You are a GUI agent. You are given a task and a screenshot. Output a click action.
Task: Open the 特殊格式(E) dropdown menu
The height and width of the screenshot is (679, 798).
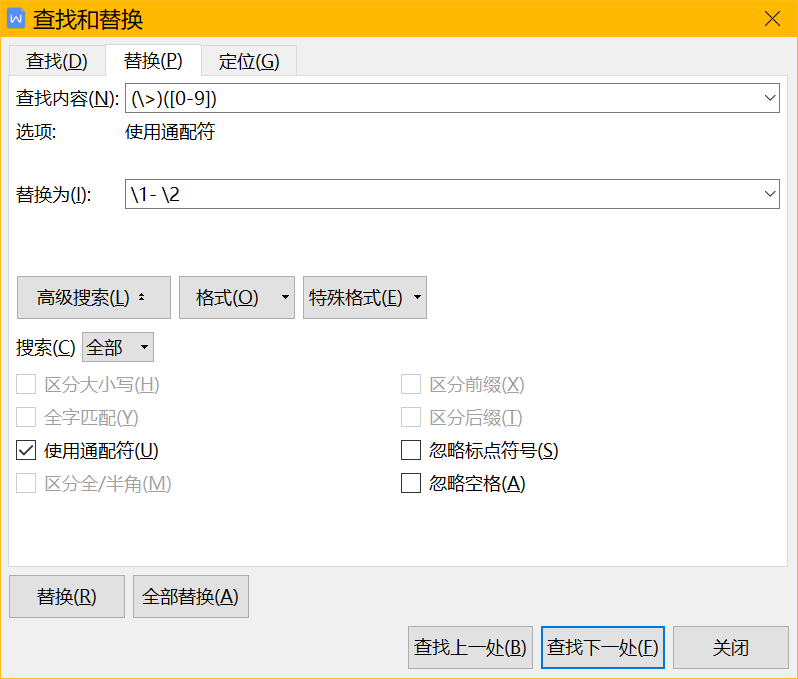point(364,298)
